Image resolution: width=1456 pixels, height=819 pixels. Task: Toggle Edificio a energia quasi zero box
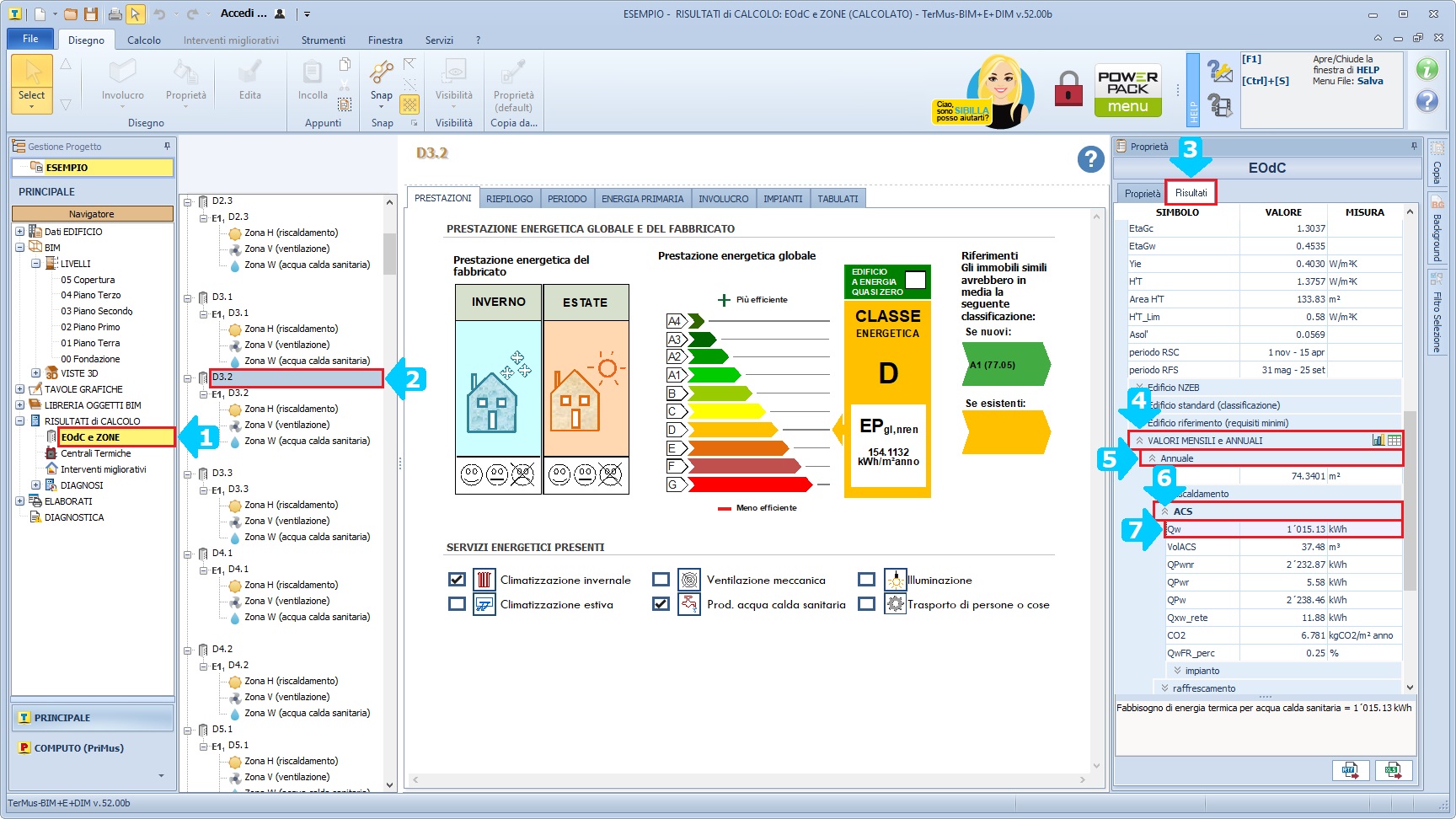pos(915,281)
